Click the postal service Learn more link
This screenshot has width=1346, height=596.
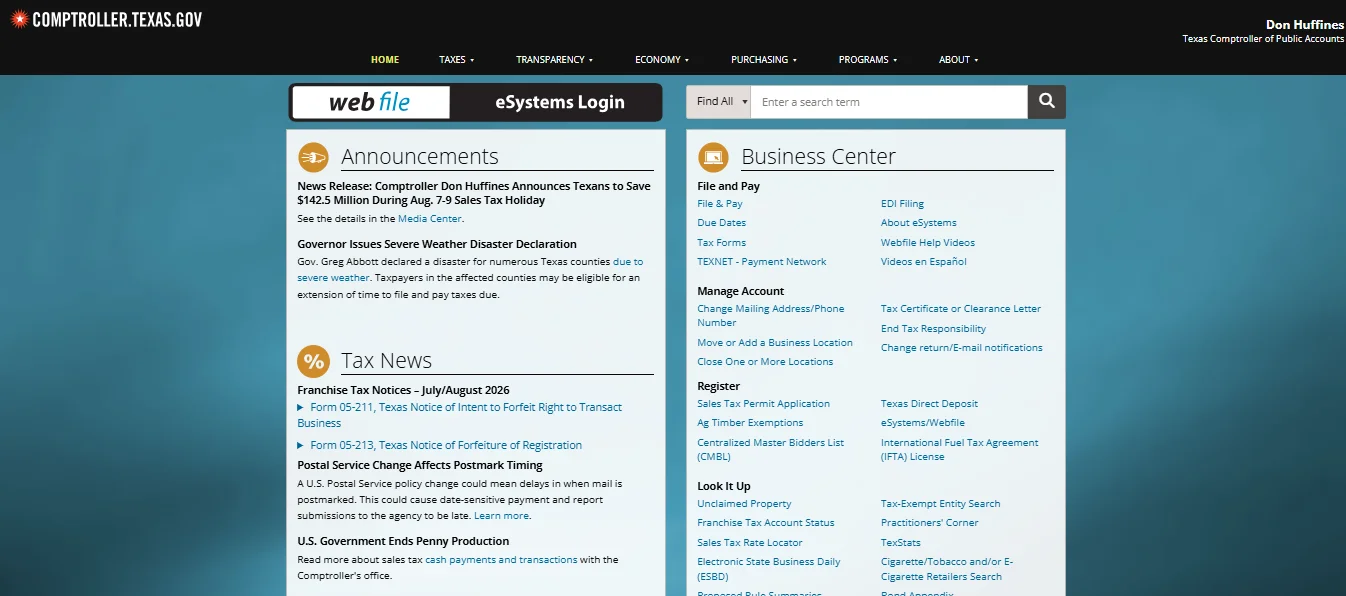tap(501, 516)
